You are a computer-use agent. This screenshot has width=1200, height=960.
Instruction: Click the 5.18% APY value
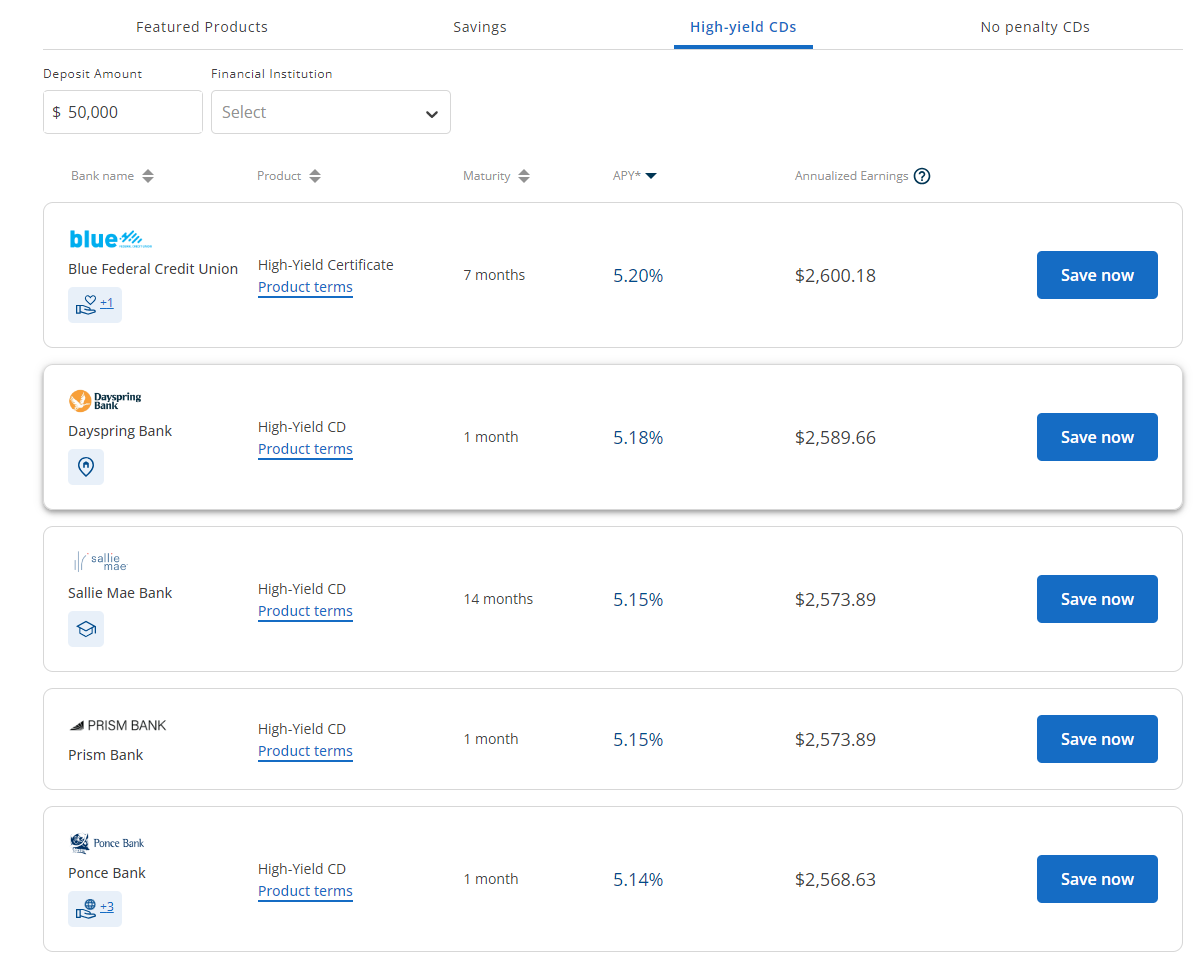tap(638, 437)
